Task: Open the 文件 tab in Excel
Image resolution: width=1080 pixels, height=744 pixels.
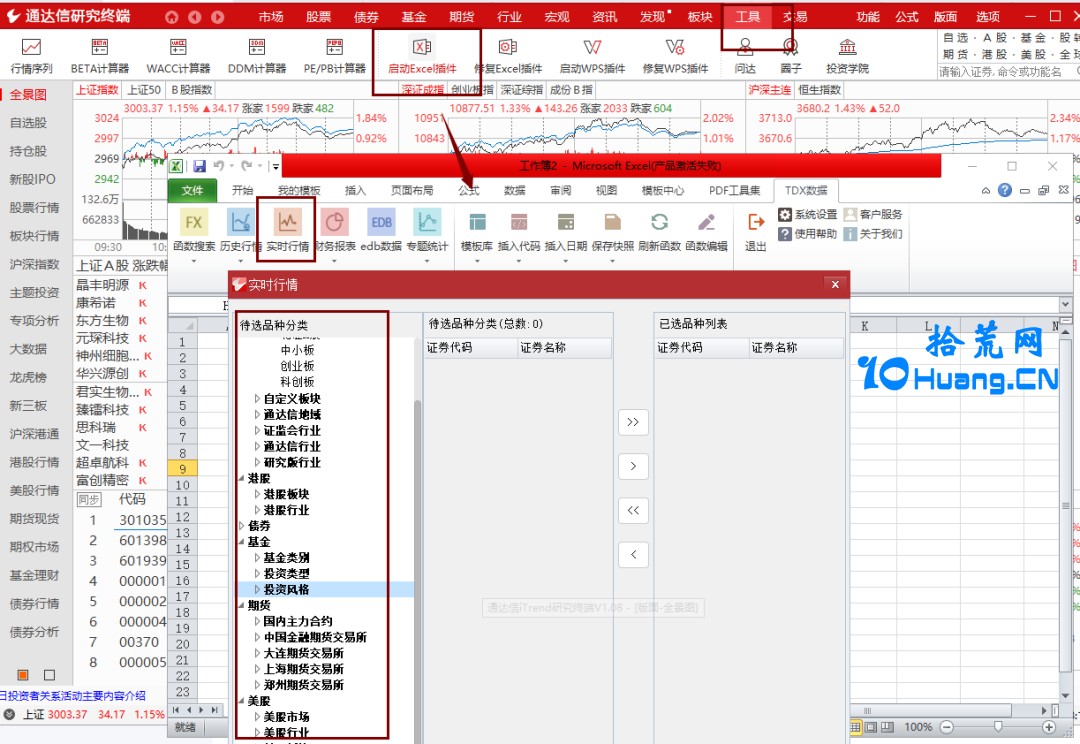Action: 192,190
